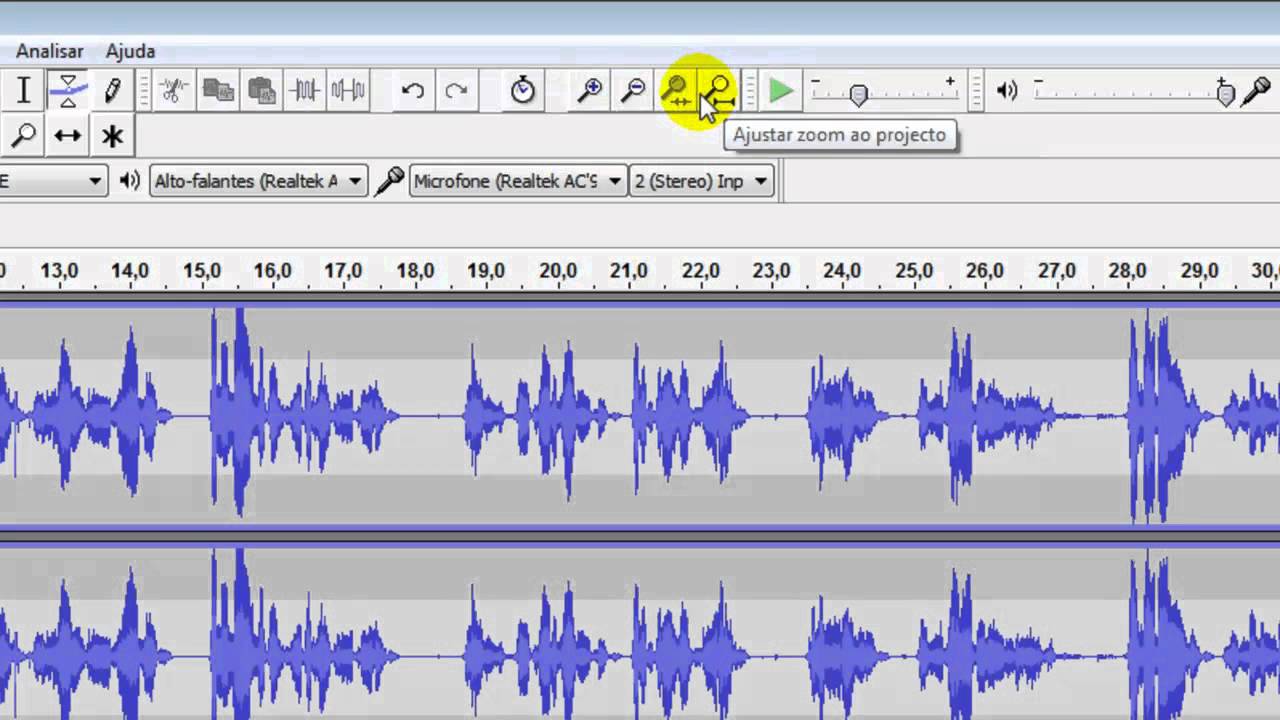The image size is (1280, 720).
Task: Open the Ajuda menu
Action: (x=130, y=51)
